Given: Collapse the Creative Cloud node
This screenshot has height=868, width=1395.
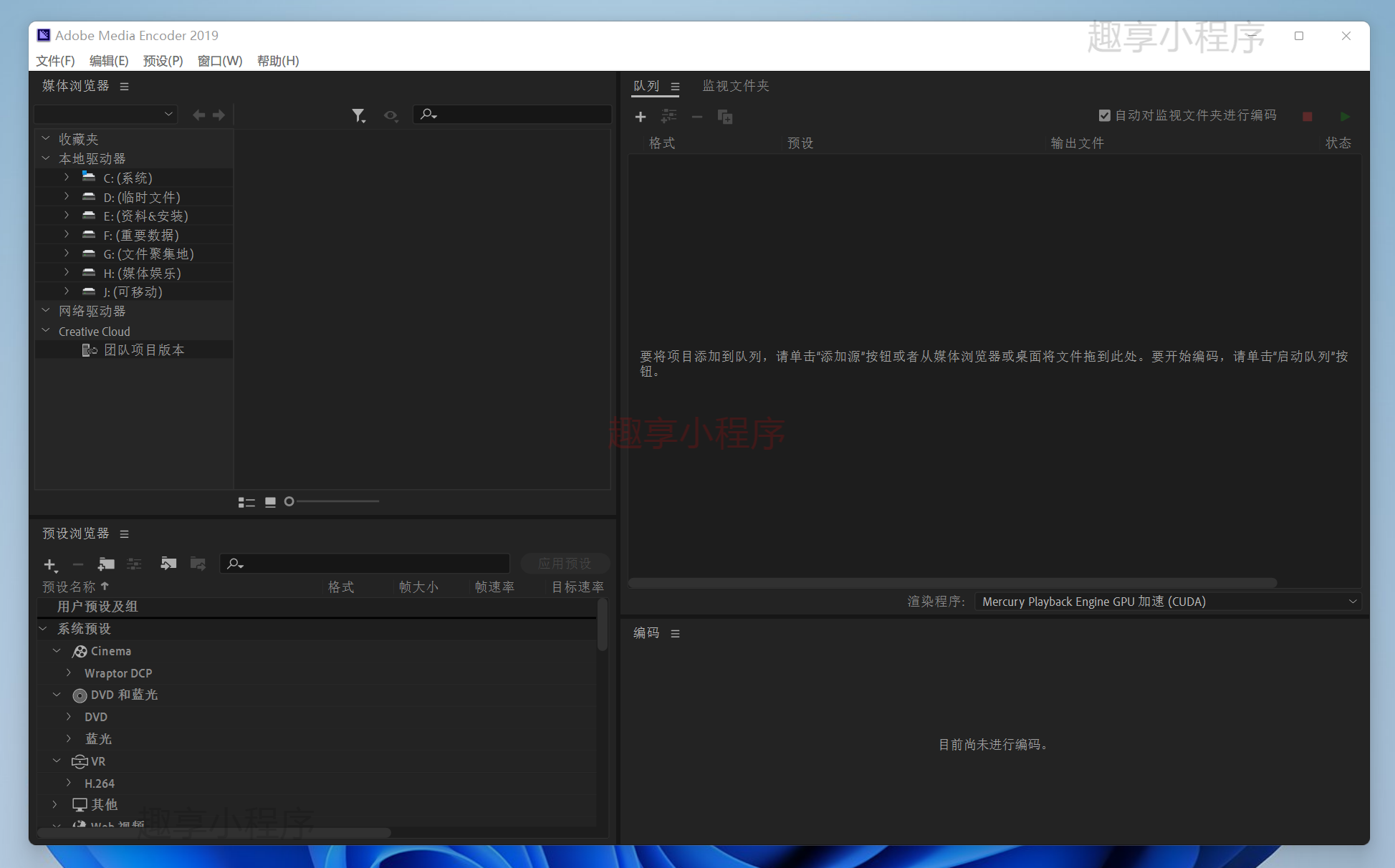Looking at the screenshot, I should click(x=46, y=330).
